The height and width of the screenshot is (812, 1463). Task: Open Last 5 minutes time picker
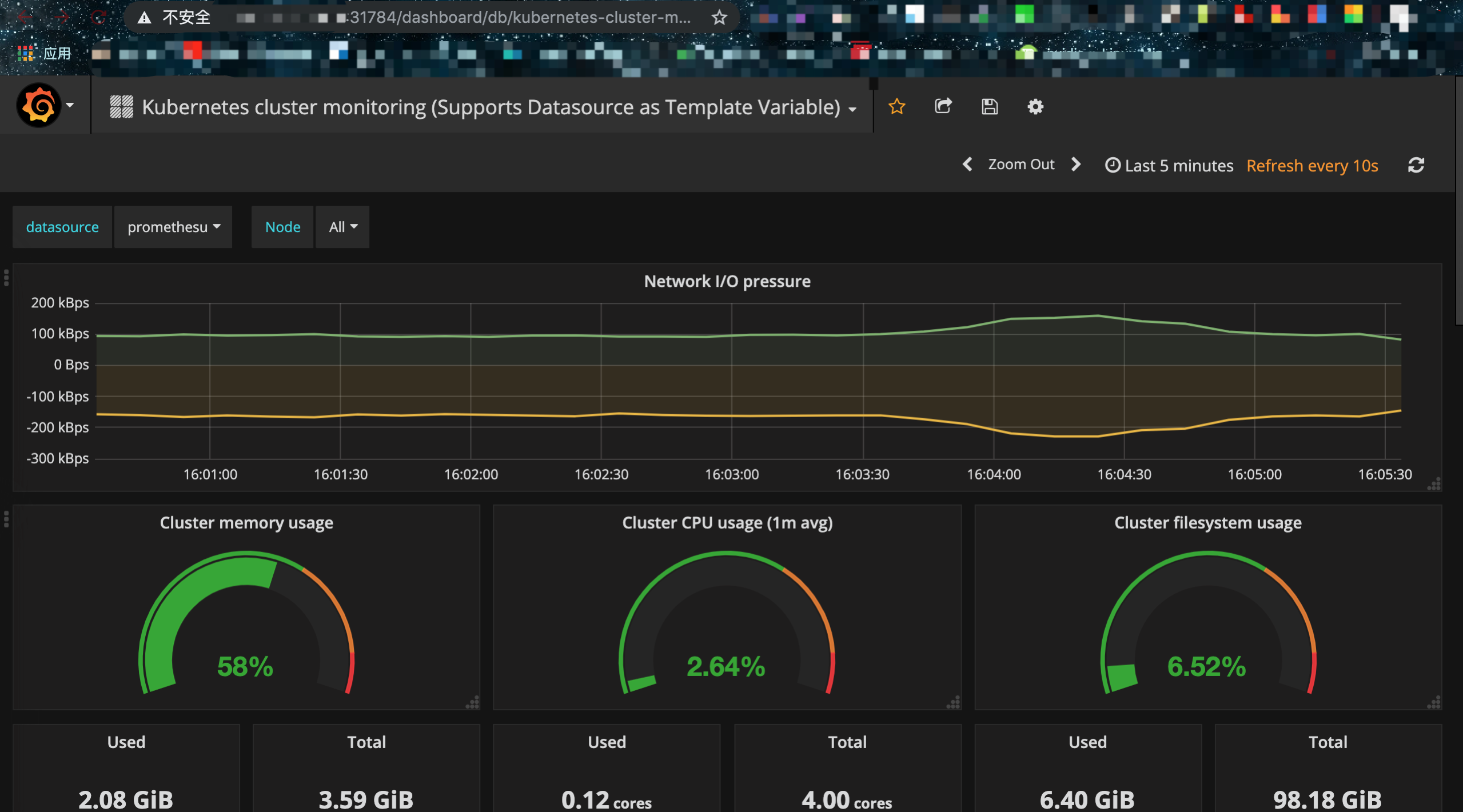[x=1170, y=166]
